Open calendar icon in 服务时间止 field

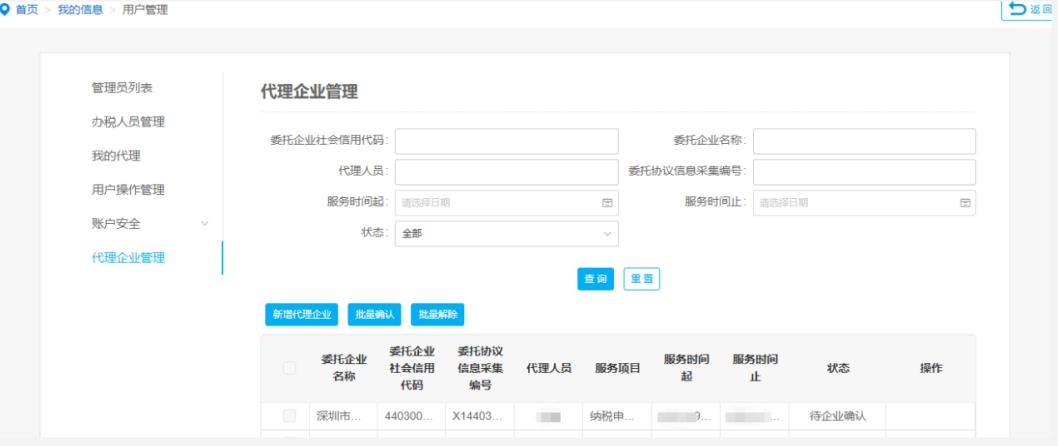point(965,203)
